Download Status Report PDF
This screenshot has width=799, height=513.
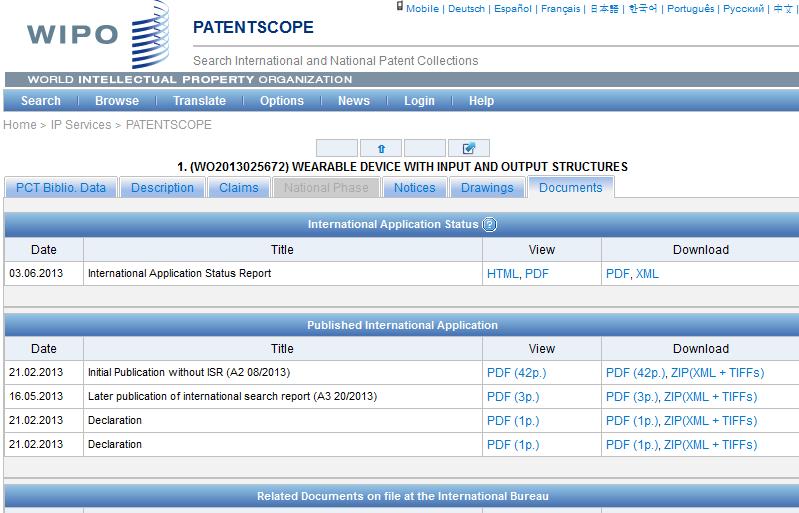pos(618,274)
